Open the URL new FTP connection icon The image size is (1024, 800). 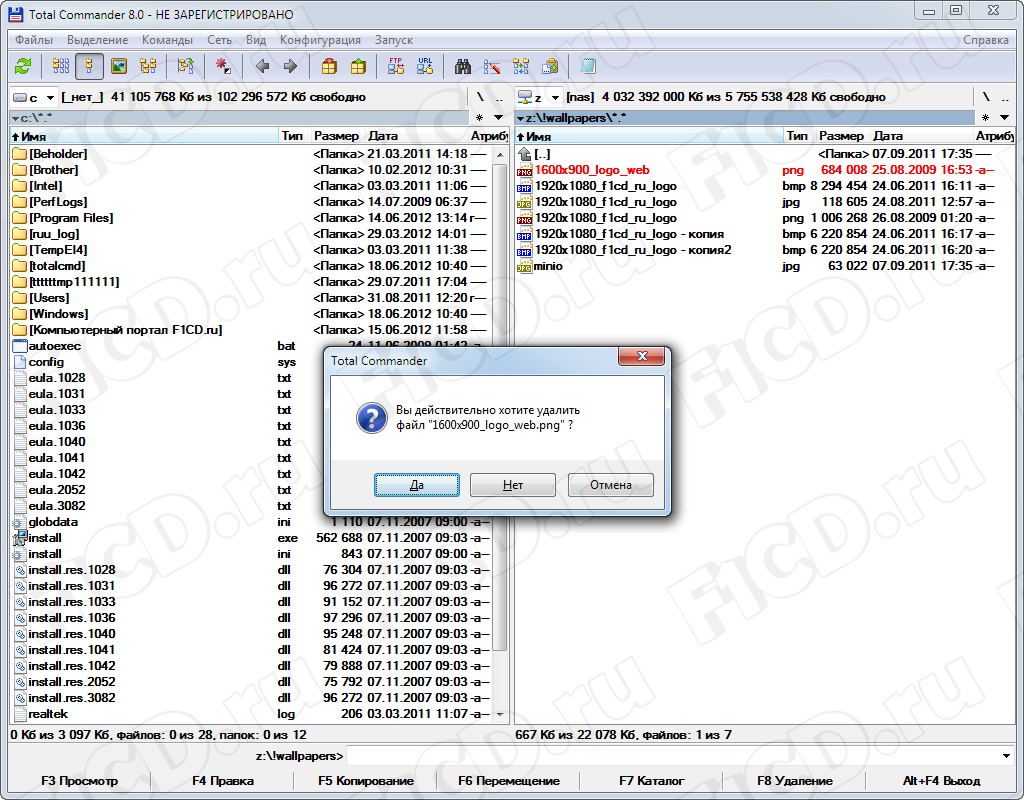pyautogui.click(x=424, y=66)
